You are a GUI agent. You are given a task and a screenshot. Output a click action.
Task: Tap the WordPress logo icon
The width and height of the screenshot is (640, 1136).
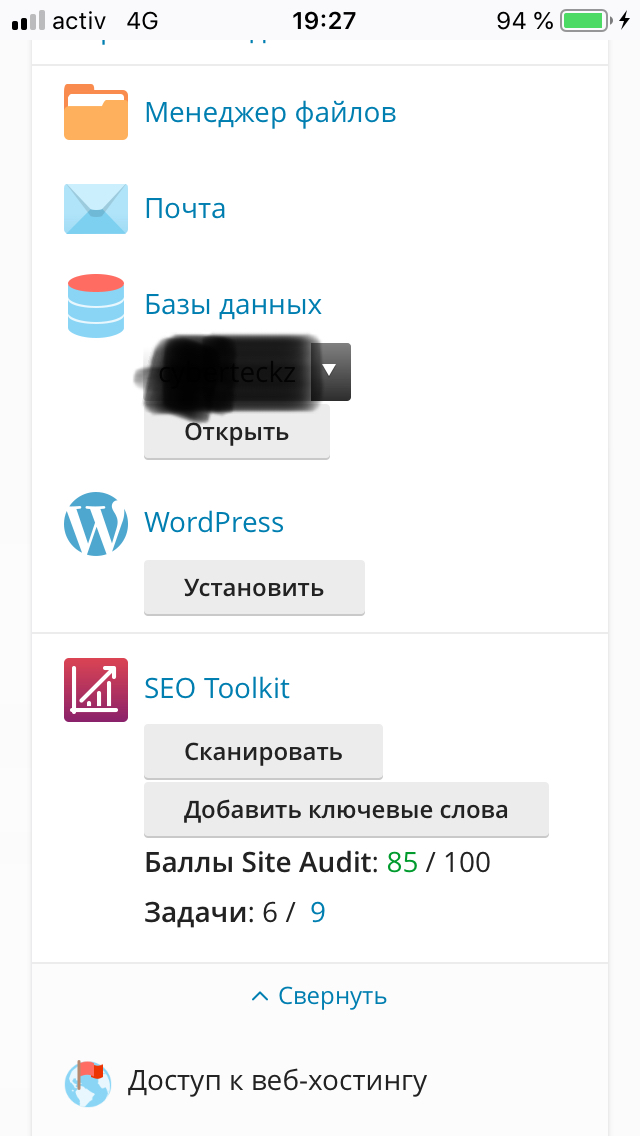tap(96, 523)
